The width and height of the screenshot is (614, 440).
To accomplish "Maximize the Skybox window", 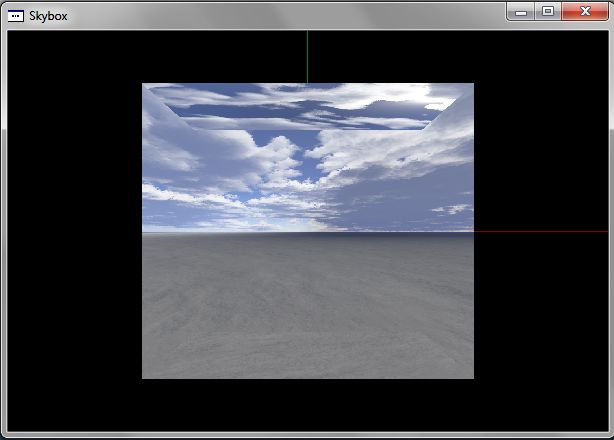I will click(x=548, y=11).
